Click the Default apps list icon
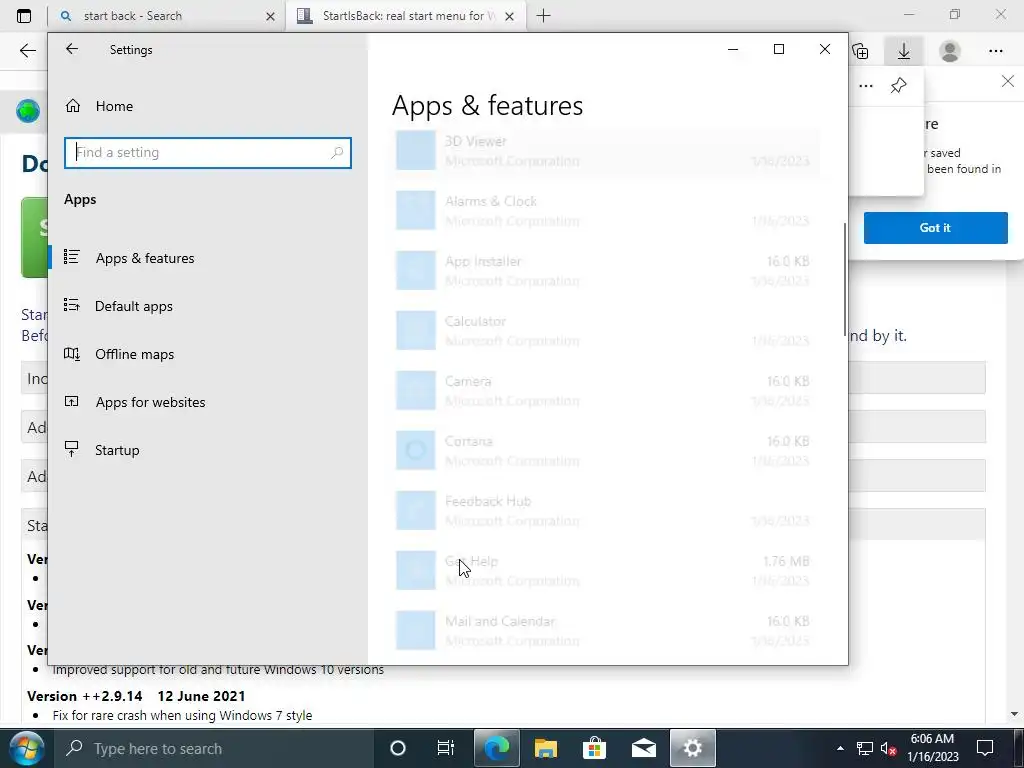 [x=72, y=305]
